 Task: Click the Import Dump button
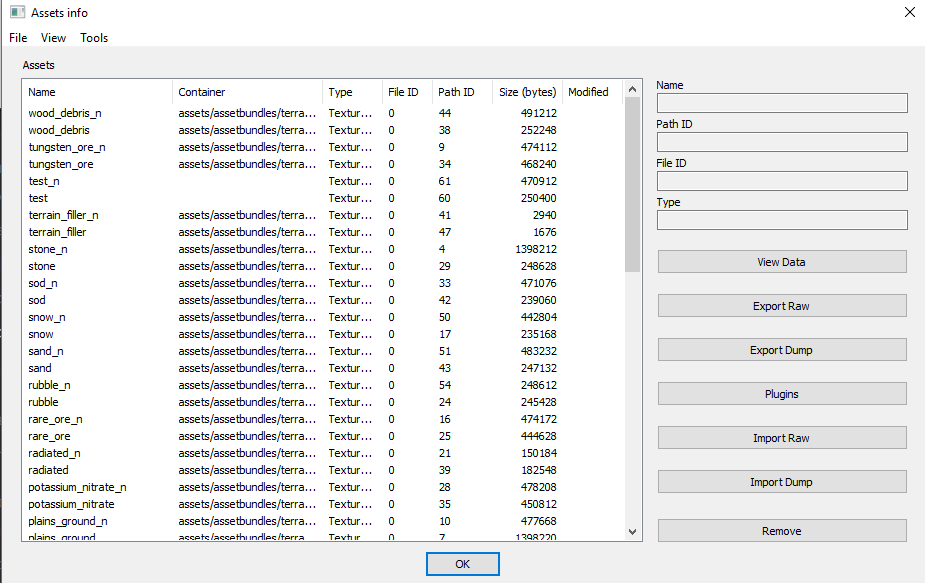782,482
